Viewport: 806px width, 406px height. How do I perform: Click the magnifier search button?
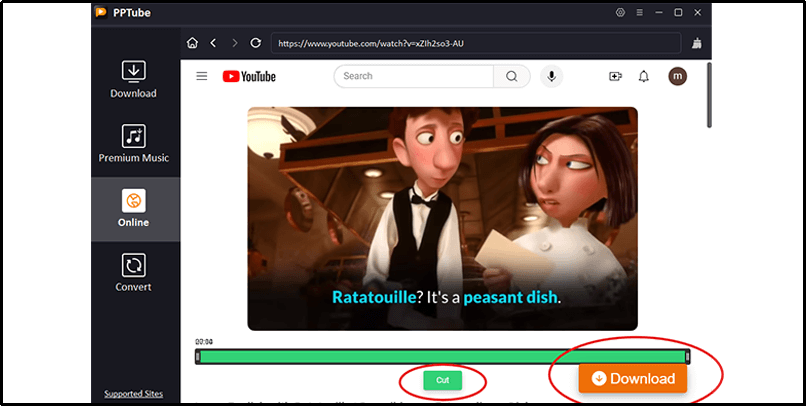(x=511, y=76)
